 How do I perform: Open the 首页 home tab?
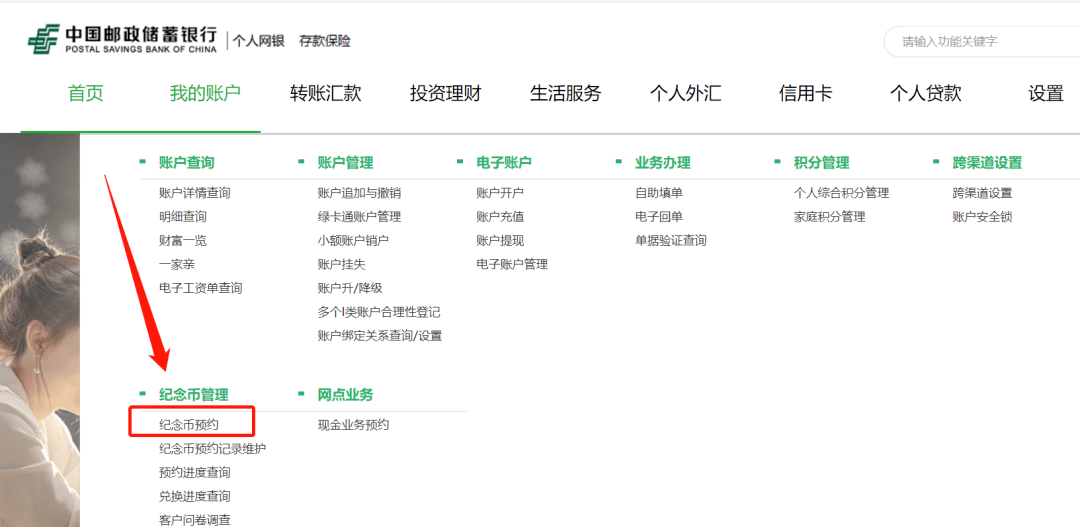pyautogui.click(x=86, y=94)
